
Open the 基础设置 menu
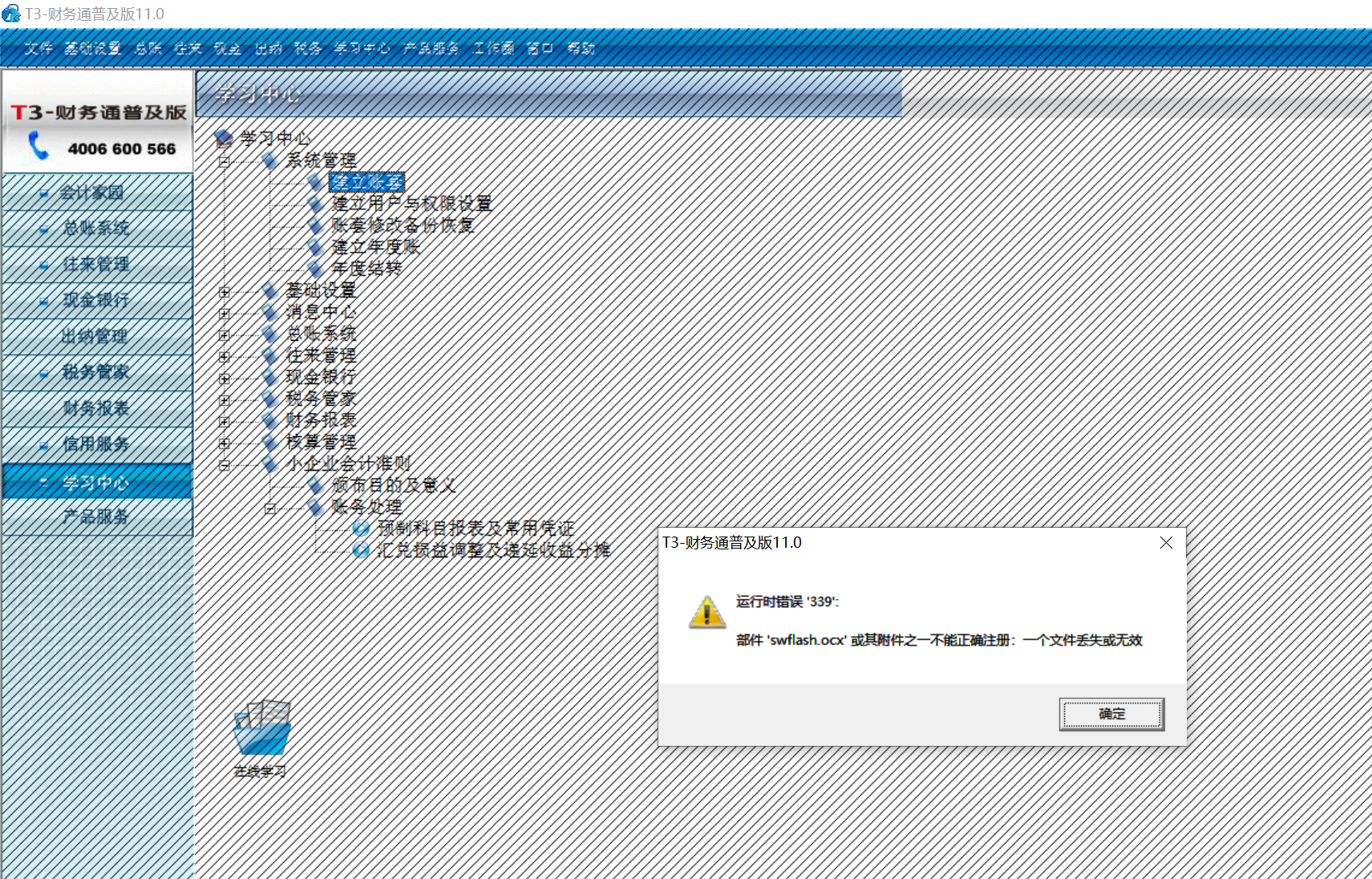[x=92, y=48]
